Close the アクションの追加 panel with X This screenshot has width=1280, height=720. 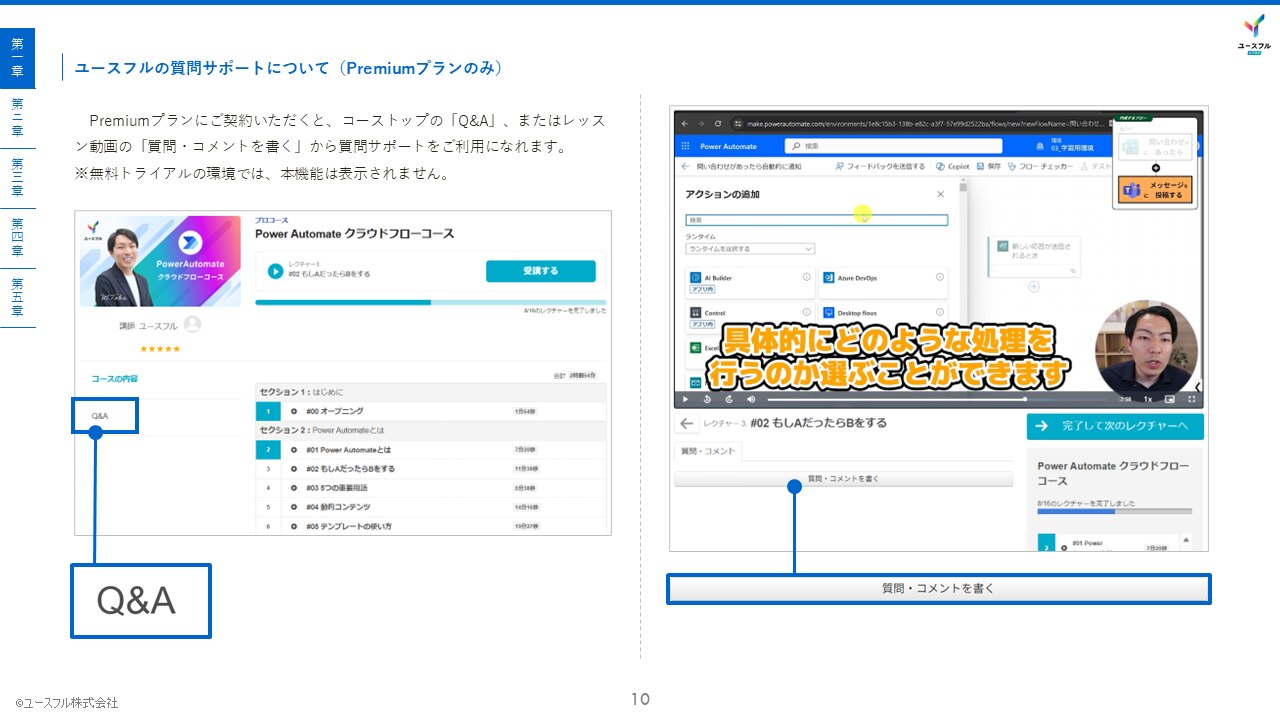(x=940, y=195)
